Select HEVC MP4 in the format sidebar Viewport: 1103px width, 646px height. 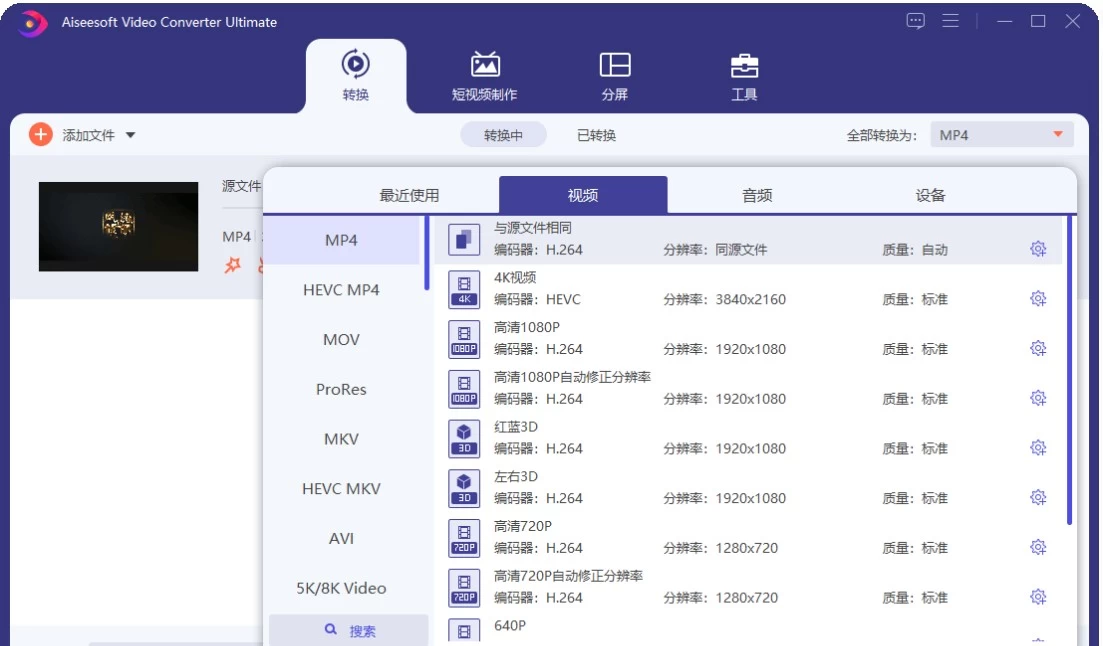pos(341,290)
